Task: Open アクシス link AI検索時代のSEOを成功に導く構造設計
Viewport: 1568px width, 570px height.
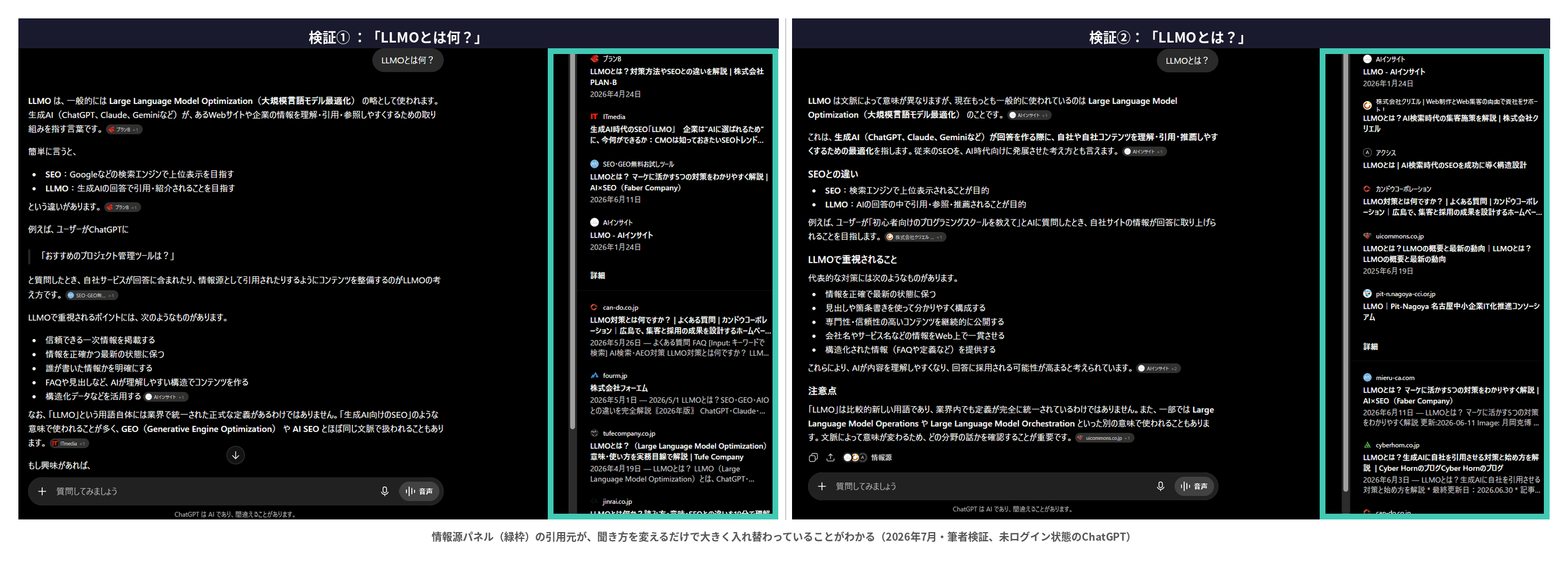Action: pyautogui.click(x=1444, y=165)
